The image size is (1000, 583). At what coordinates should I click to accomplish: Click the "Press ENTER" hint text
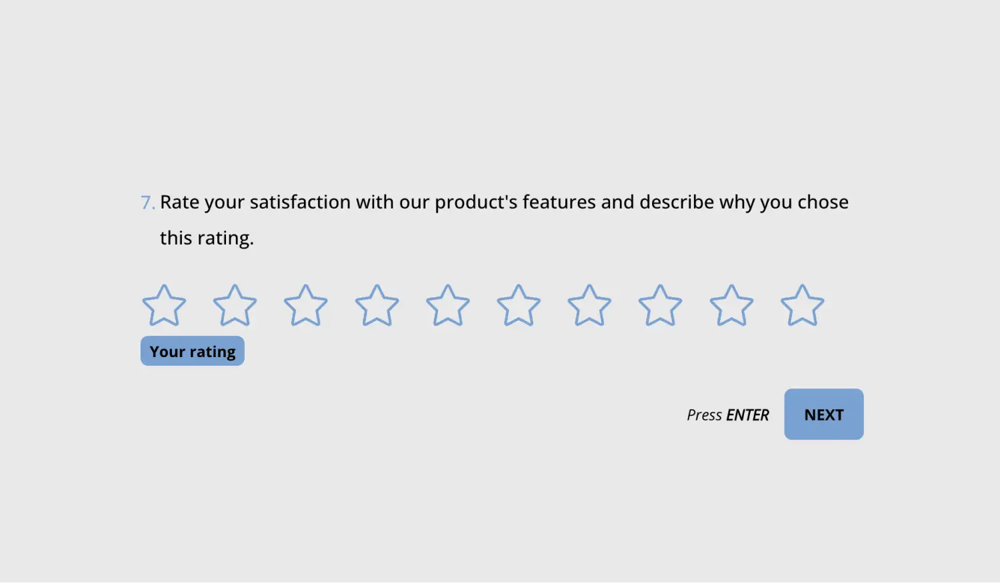pos(727,415)
